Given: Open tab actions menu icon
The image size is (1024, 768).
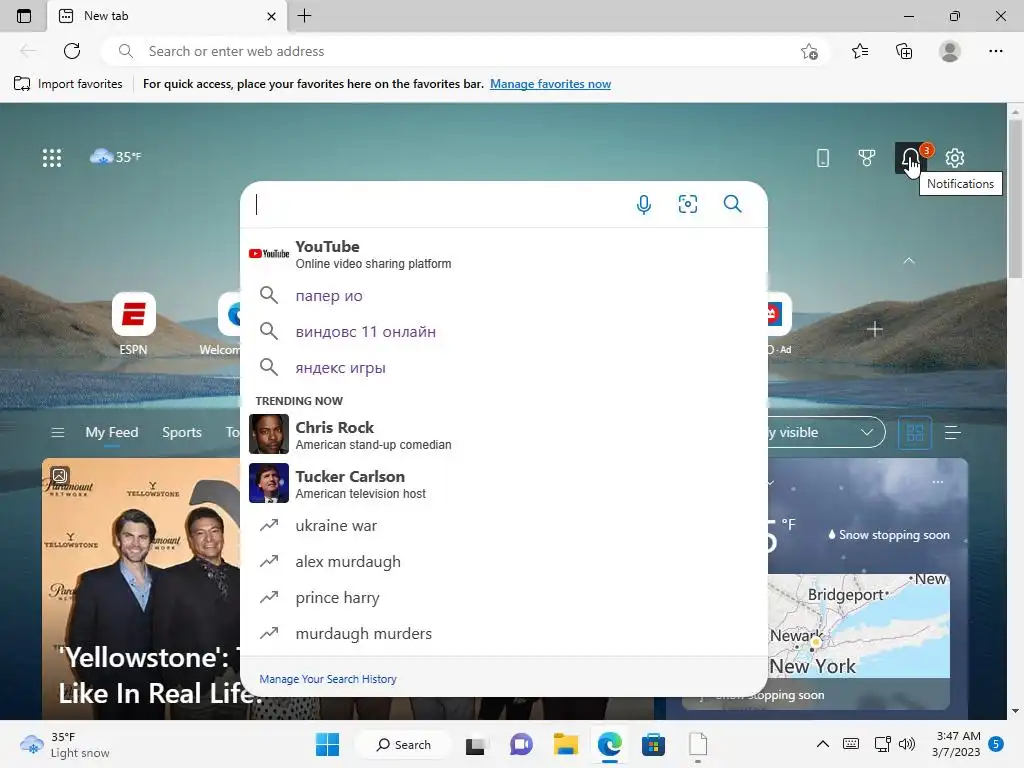Looking at the screenshot, I should point(24,16).
